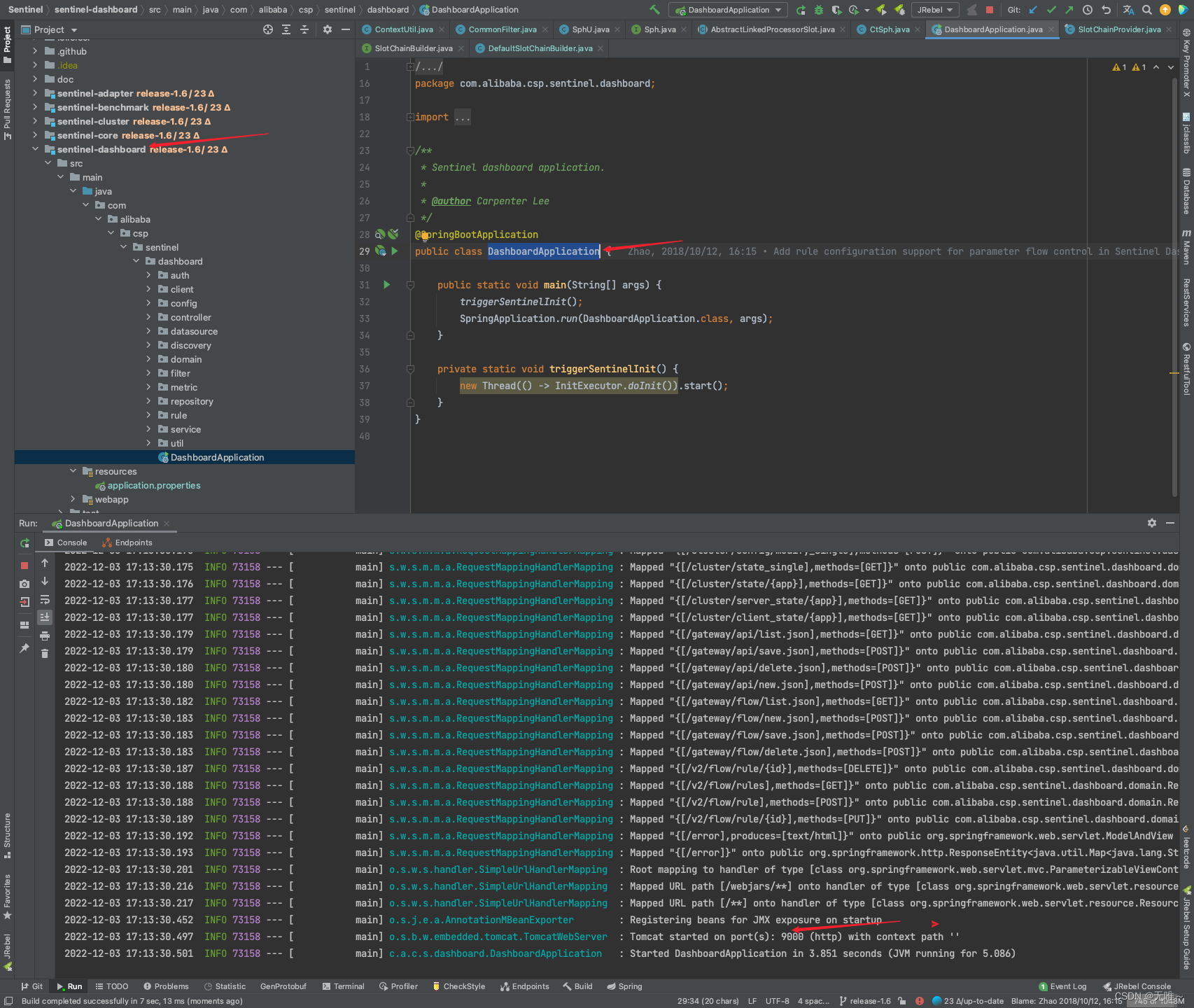This screenshot has height=1008, width=1194.
Task: Click the Git update project arrow
Action: click(x=1033, y=10)
